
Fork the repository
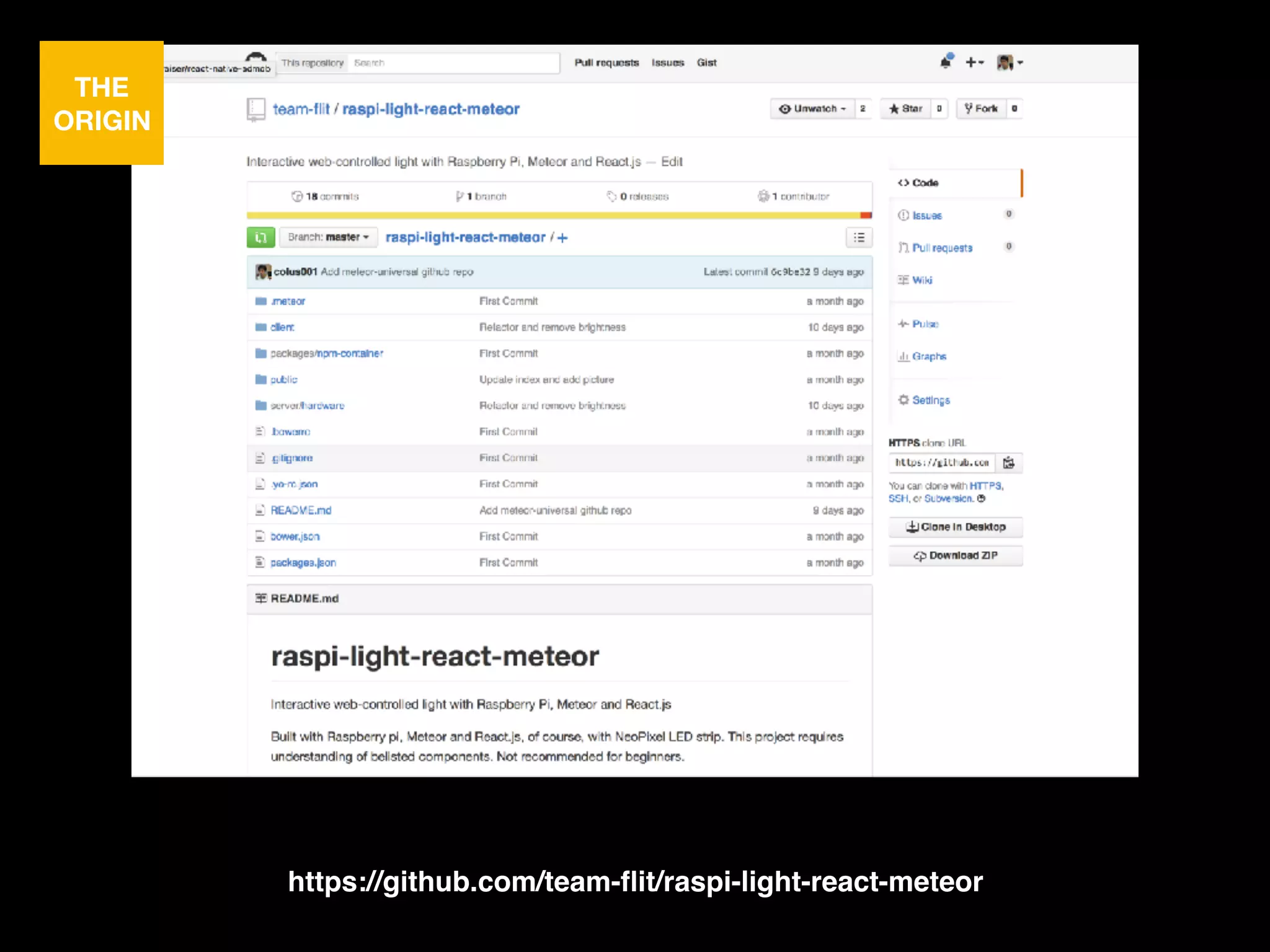981,108
